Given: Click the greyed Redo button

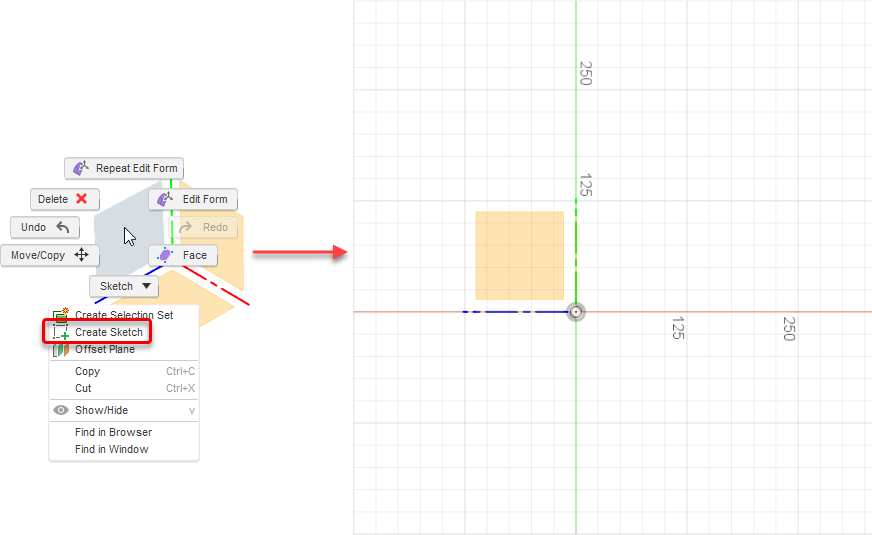Looking at the screenshot, I should click(203, 227).
